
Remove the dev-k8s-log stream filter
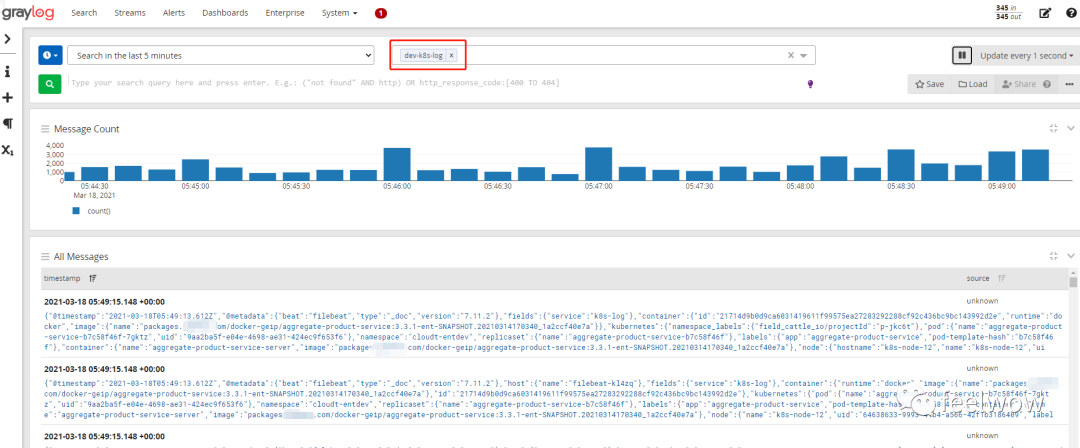(x=451, y=55)
